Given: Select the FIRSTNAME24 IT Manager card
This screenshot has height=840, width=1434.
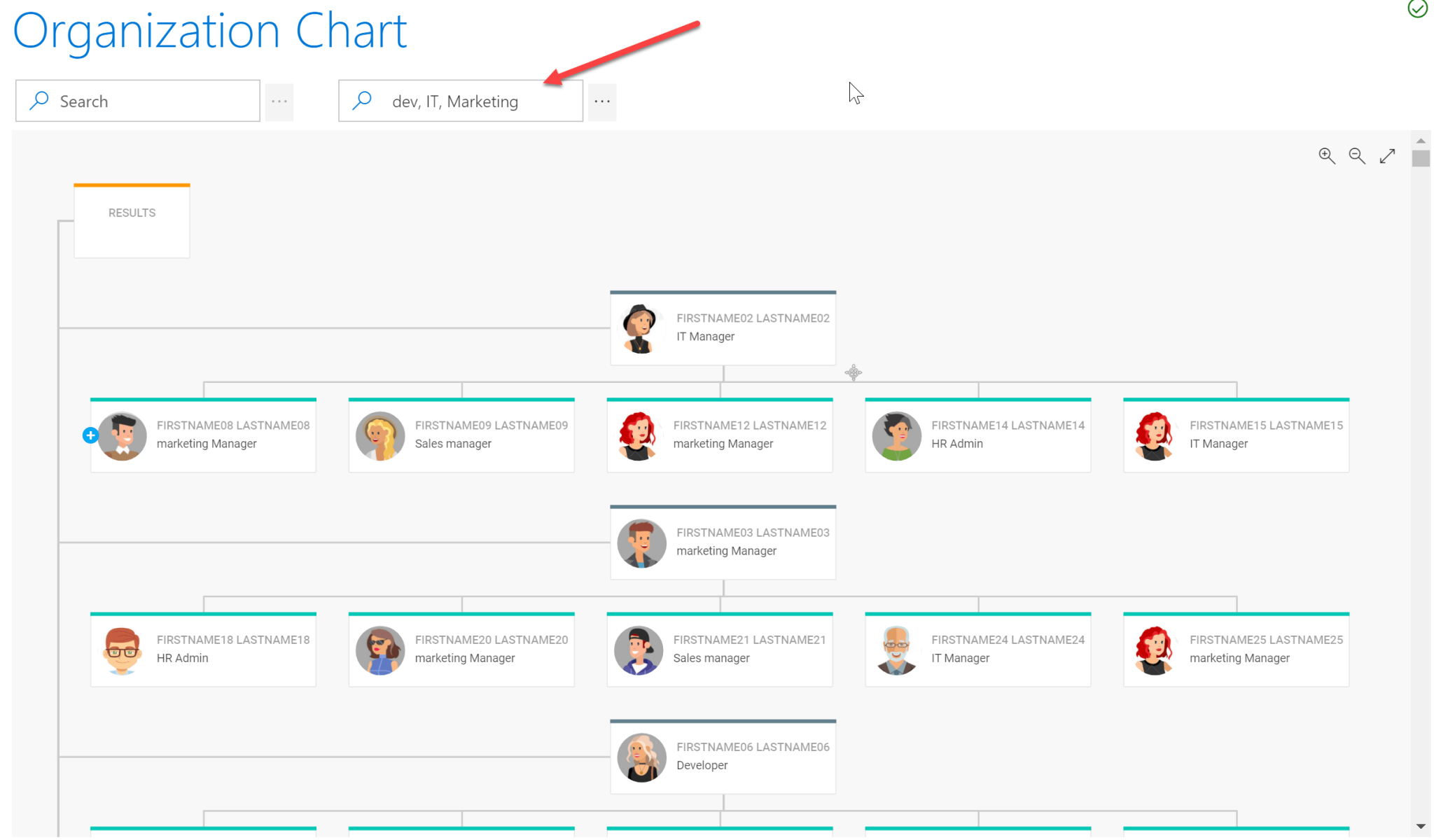Looking at the screenshot, I should (978, 649).
